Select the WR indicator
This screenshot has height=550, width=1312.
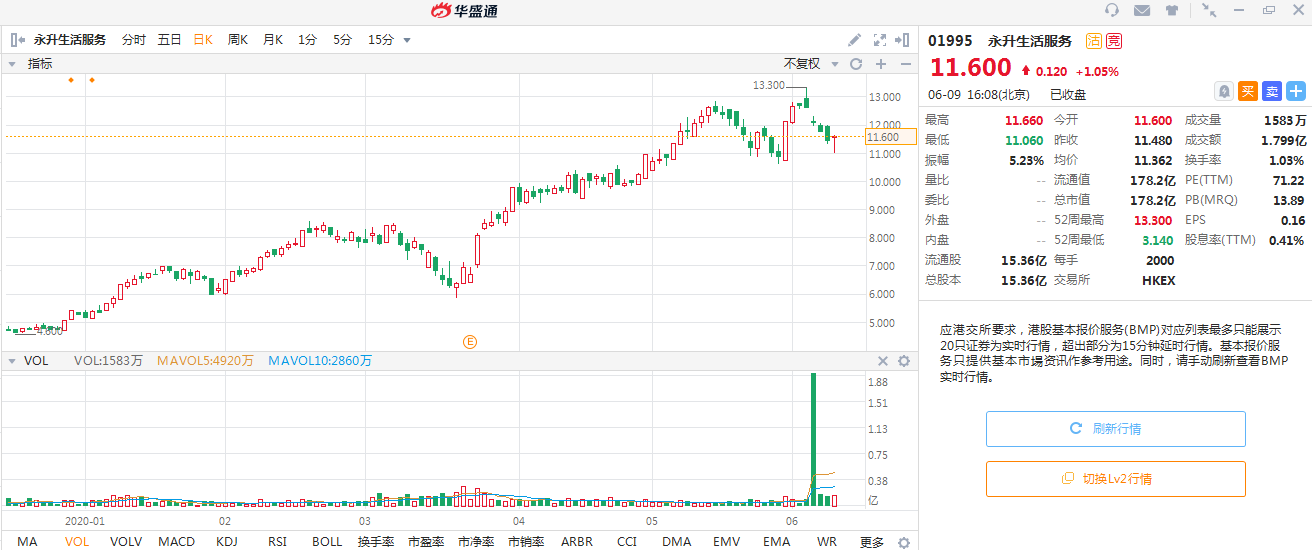click(827, 542)
